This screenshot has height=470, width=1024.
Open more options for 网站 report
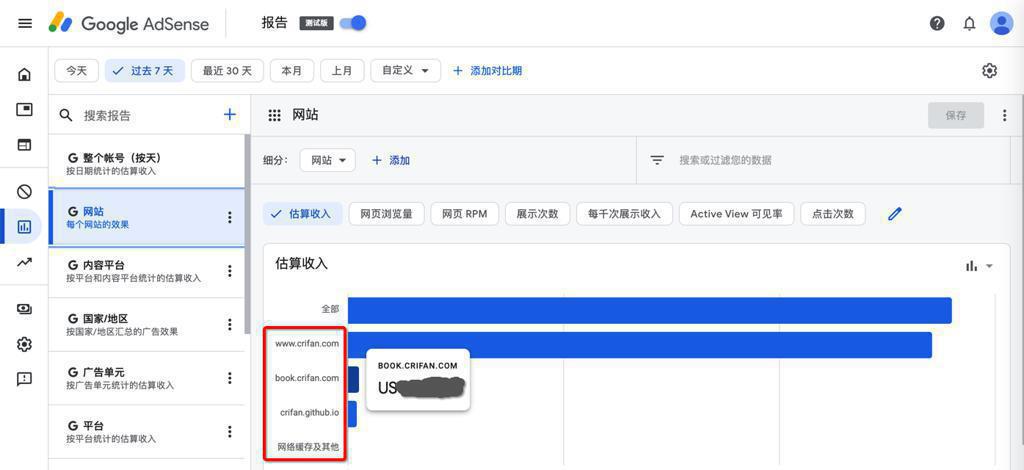[229, 217]
